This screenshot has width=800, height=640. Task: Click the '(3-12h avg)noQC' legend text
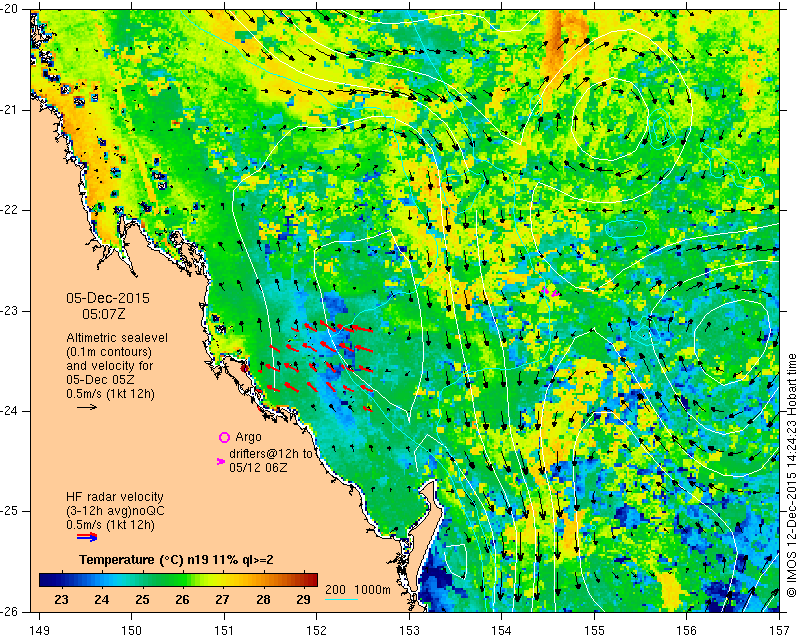pos(115,511)
